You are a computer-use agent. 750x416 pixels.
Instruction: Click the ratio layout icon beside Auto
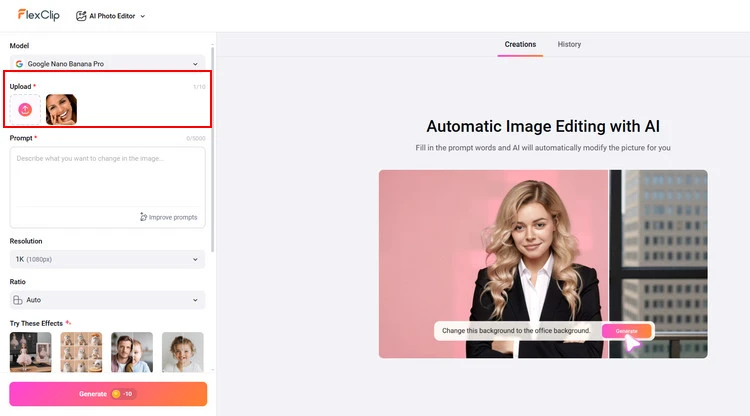point(18,300)
